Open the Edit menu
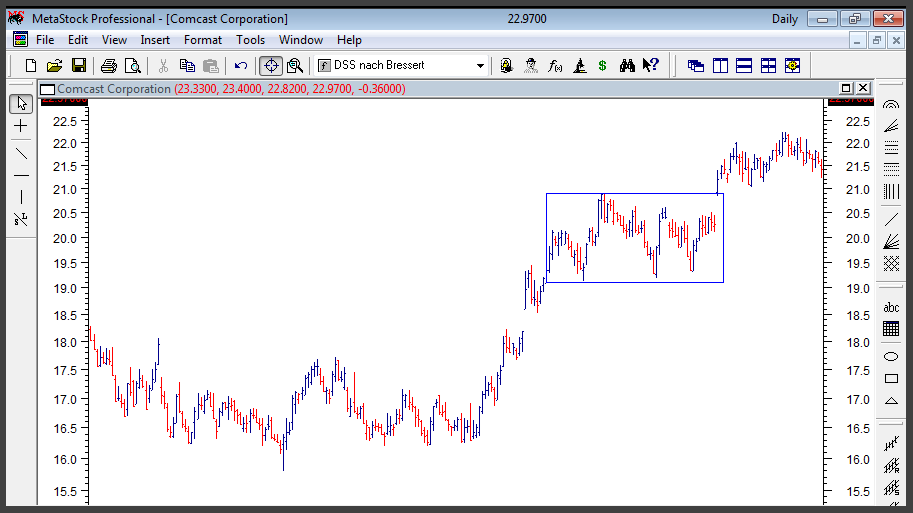 [78, 40]
